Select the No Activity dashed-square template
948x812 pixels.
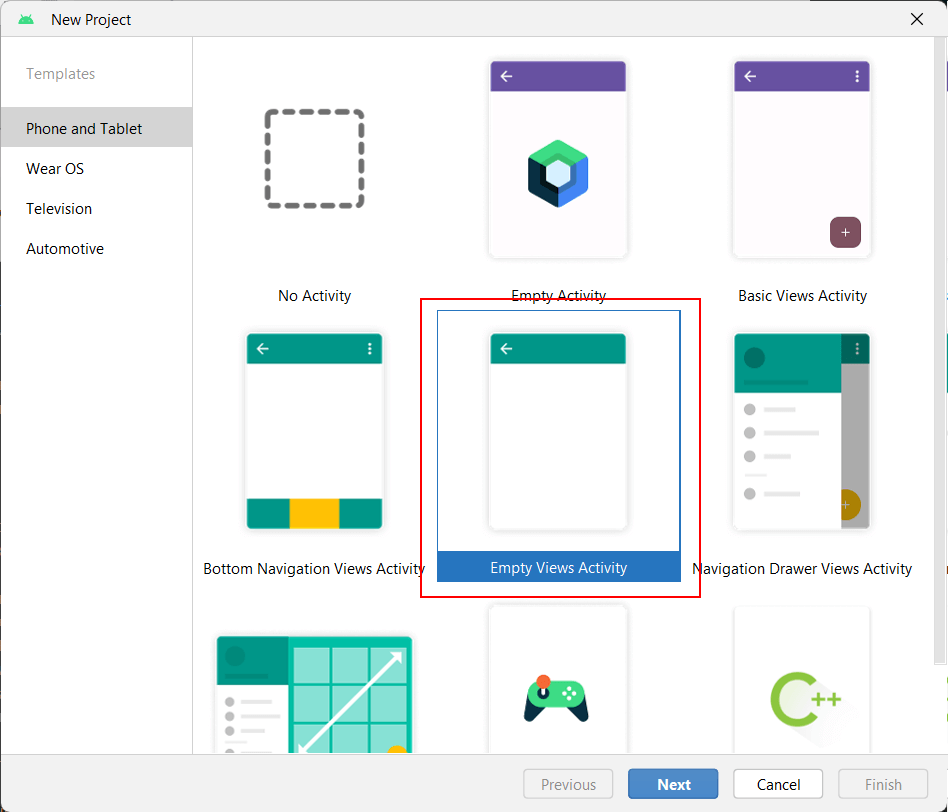pos(314,159)
